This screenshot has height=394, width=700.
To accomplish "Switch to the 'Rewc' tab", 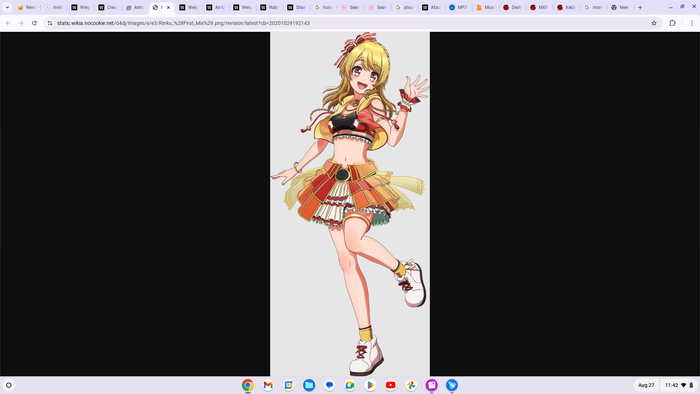I will [x=27, y=7].
